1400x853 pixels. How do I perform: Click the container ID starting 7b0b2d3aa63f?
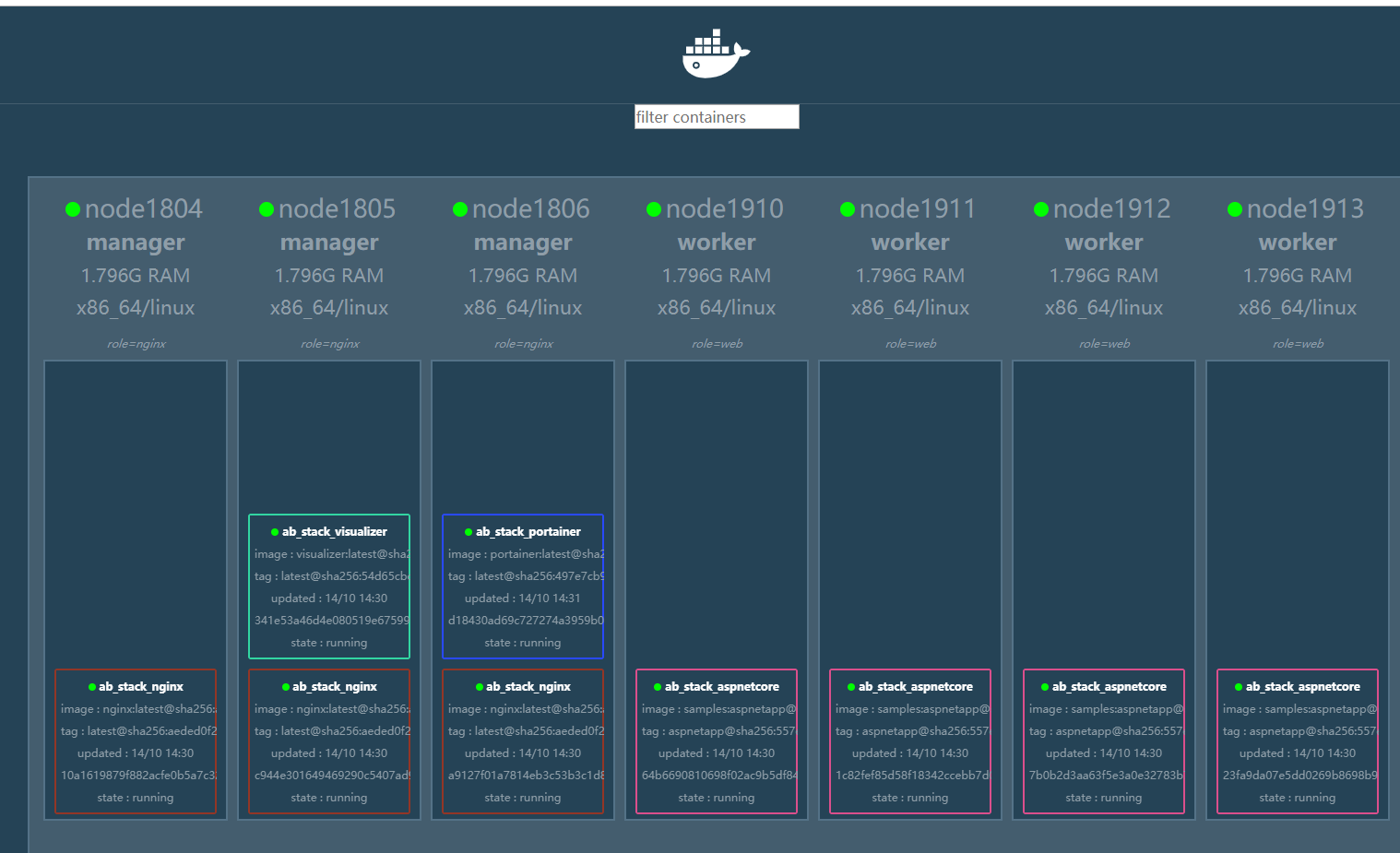[1106, 776]
